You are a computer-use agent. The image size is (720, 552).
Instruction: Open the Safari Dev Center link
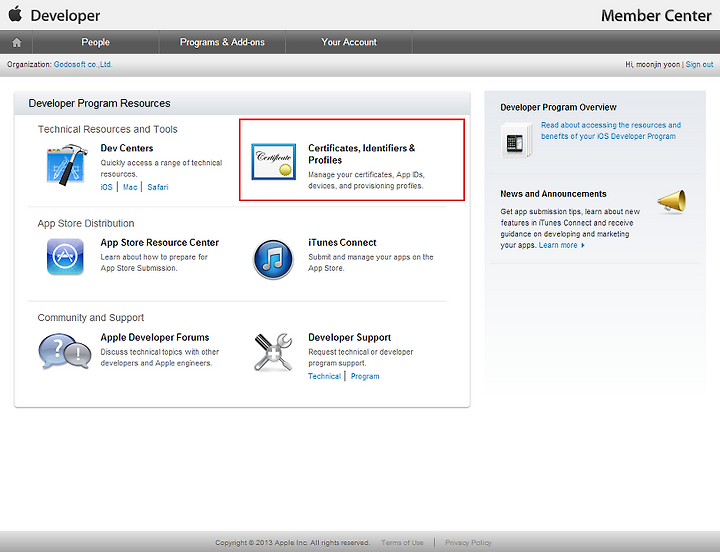[x=158, y=187]
